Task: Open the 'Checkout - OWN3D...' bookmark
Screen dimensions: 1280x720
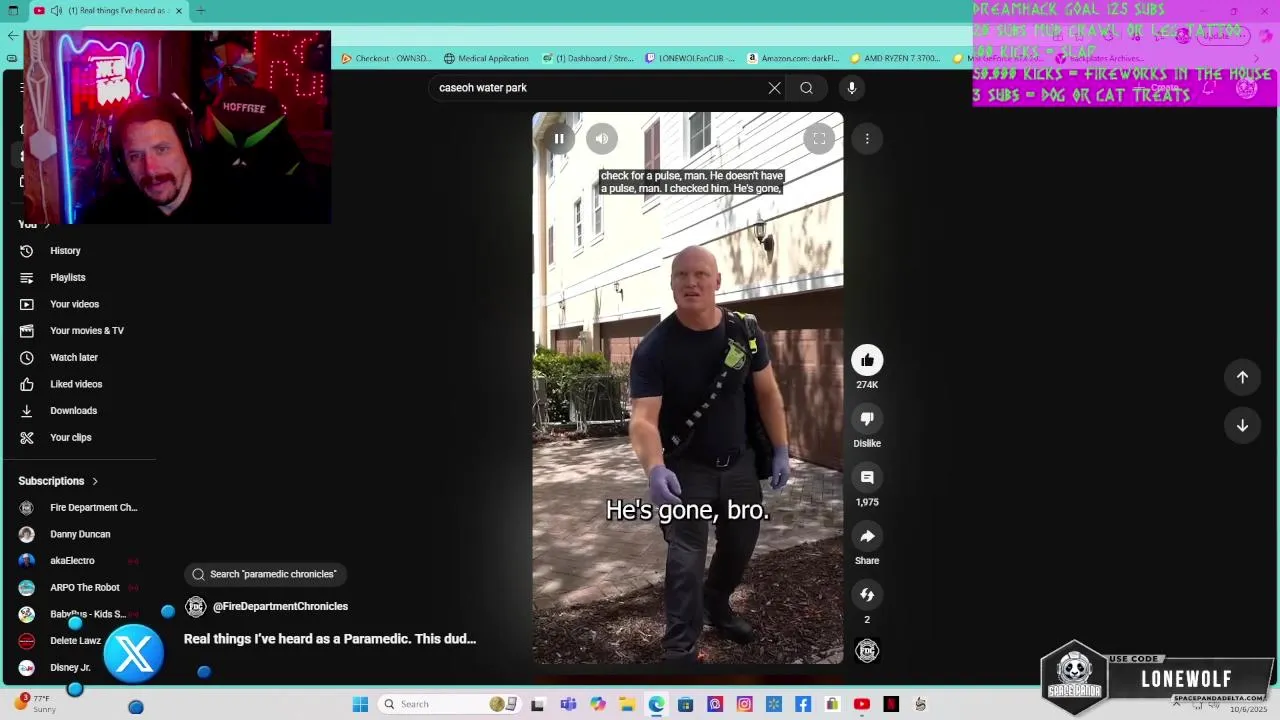Action: [x=386, y=58]
